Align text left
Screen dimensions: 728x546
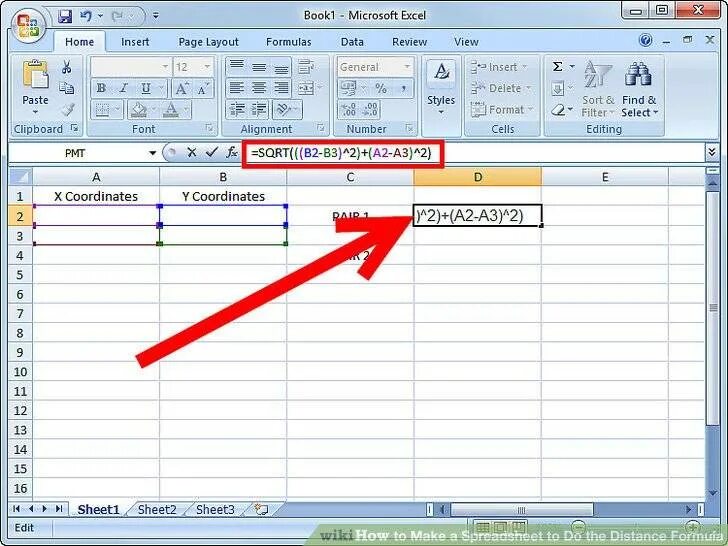tap(237, 88)
